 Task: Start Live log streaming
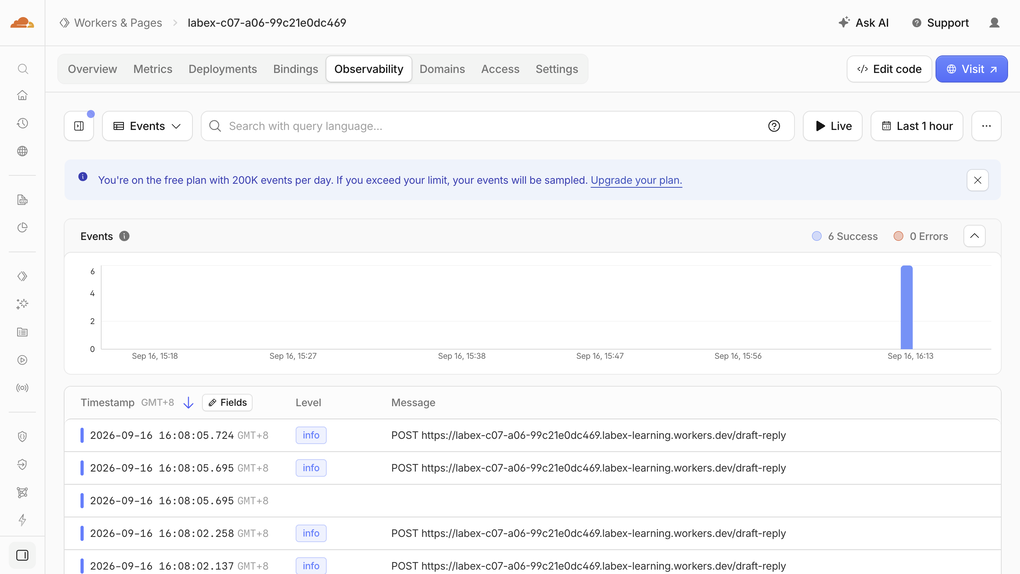(833, 126)
